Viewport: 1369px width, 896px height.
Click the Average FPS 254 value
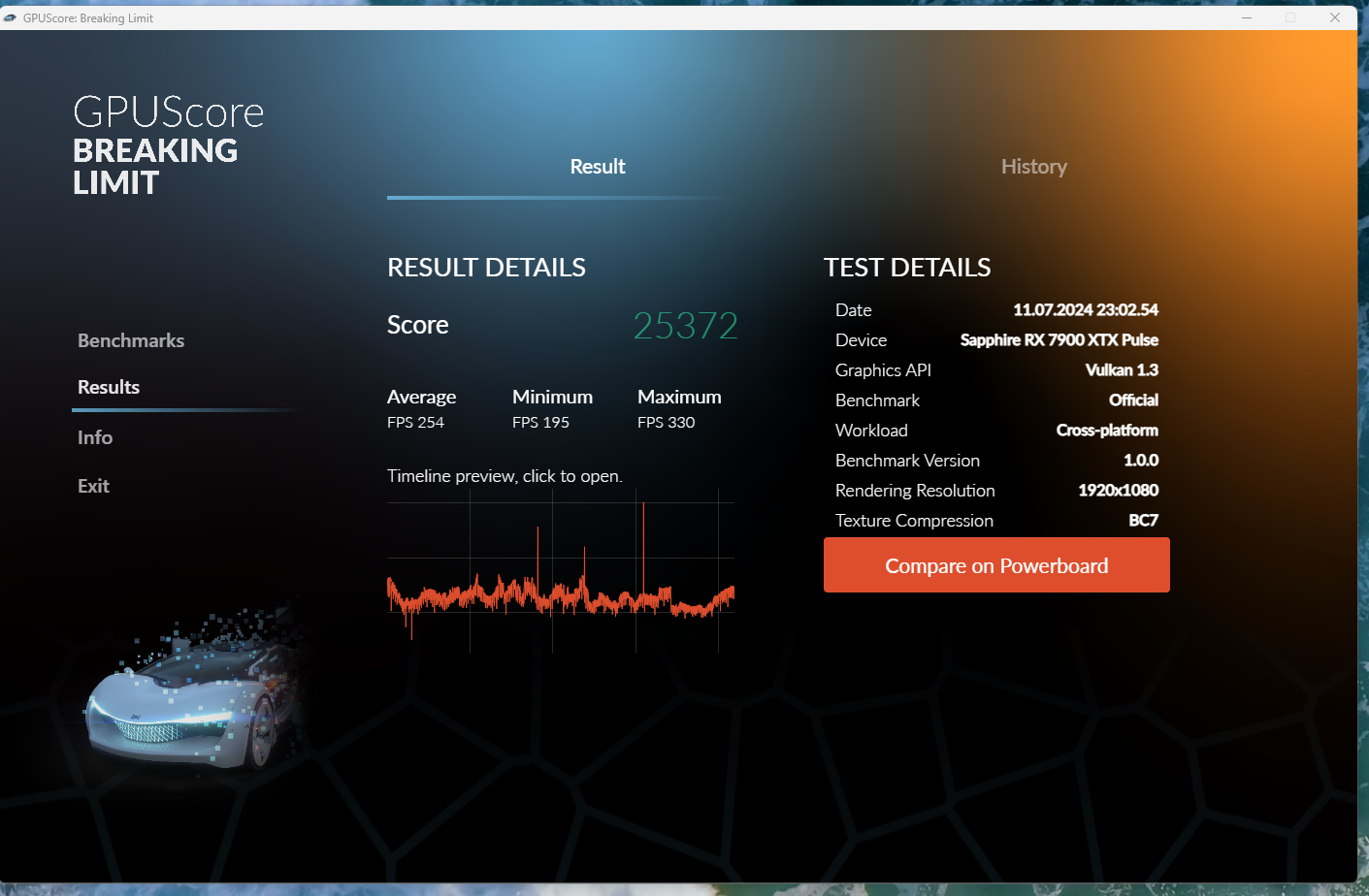pos(415,423)
